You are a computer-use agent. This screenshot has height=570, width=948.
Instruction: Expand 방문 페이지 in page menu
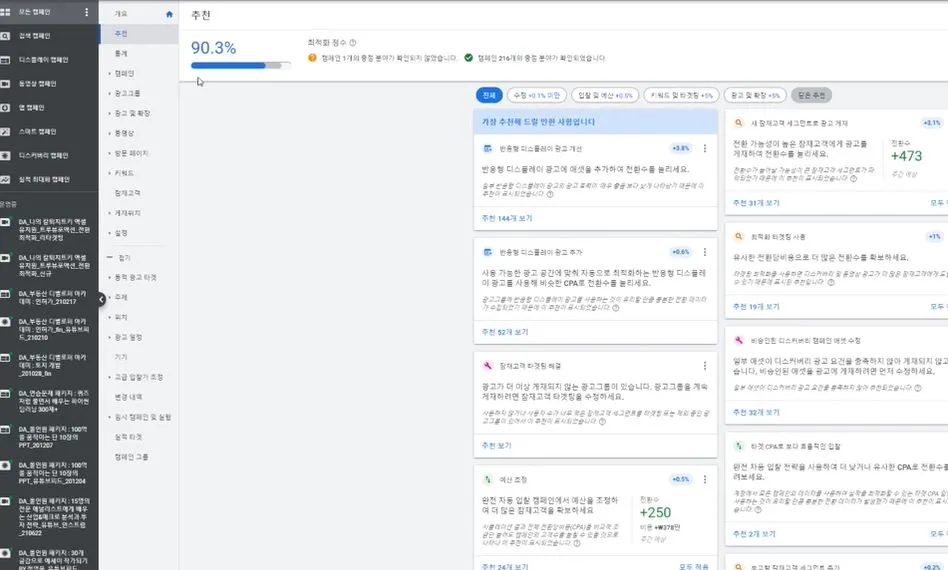coord(109,154)
